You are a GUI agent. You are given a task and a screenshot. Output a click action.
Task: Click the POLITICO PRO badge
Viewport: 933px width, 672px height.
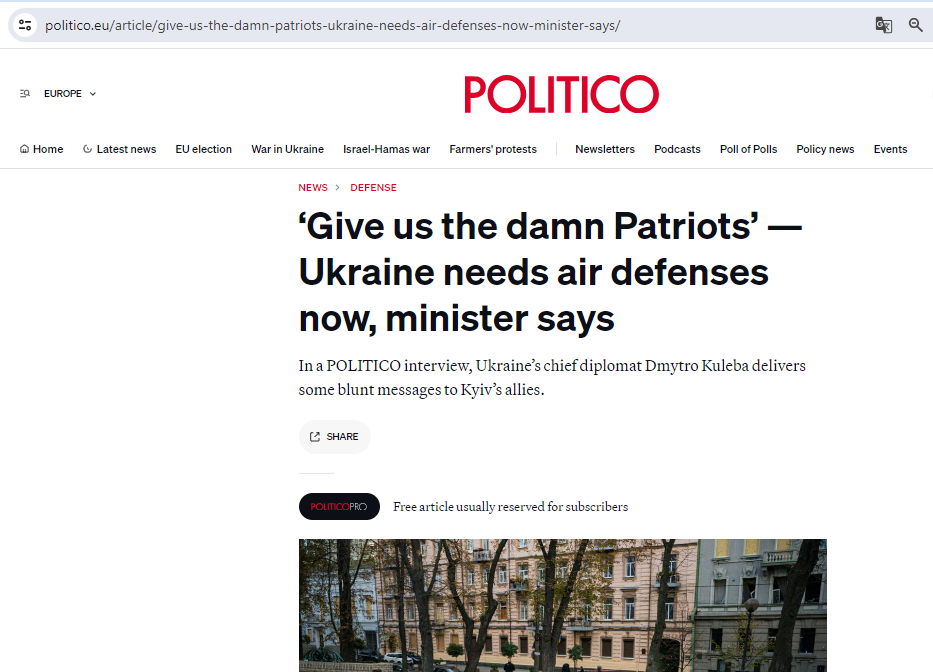click(339, 507)
